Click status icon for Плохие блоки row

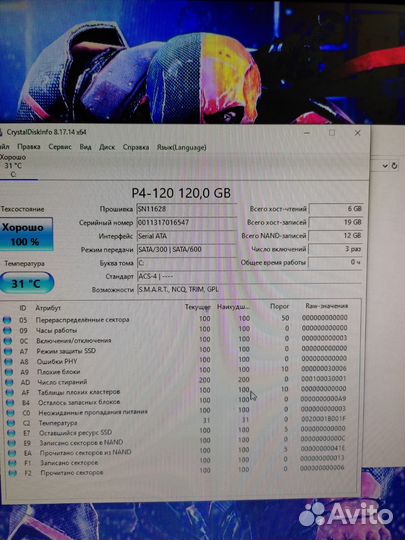tap(9, 372)
